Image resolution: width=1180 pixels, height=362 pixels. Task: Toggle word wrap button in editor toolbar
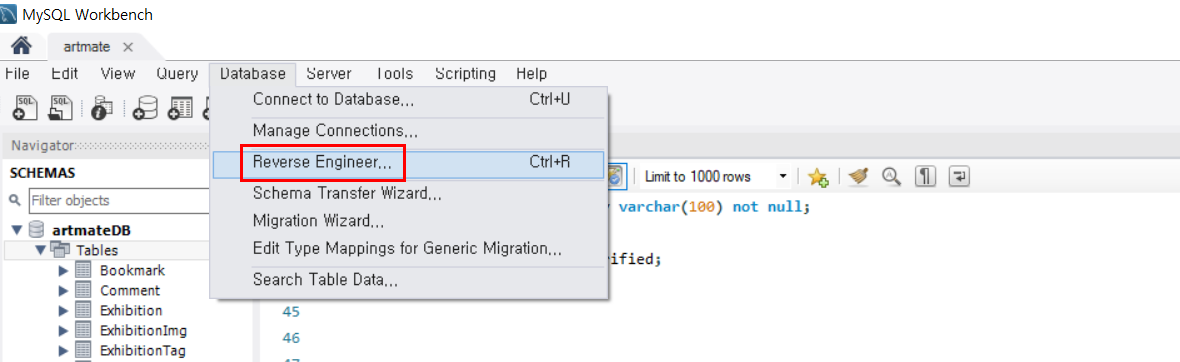(960, 176)
